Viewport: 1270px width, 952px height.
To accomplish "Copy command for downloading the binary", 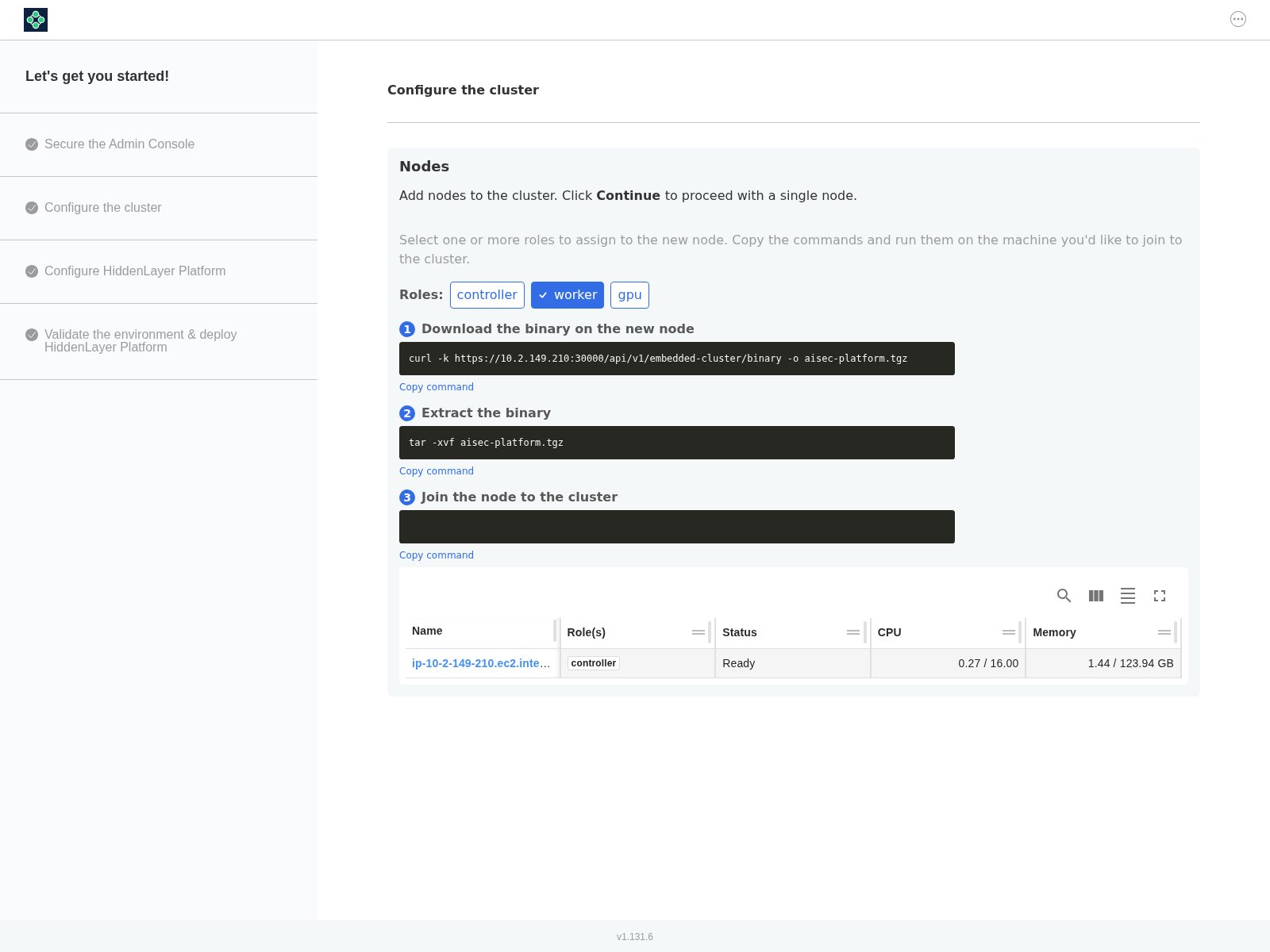I will [437, 387].
